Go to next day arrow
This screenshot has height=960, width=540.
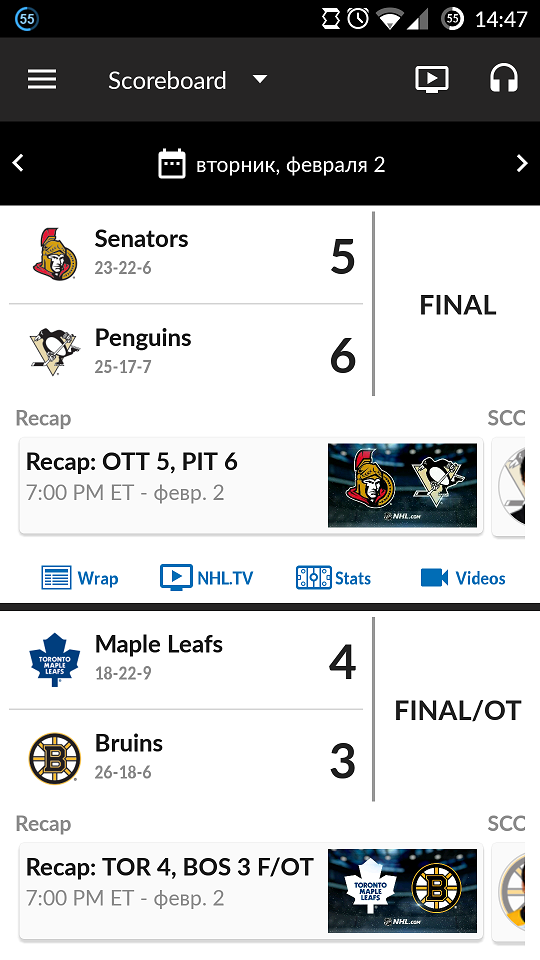[x=522, y=163]
